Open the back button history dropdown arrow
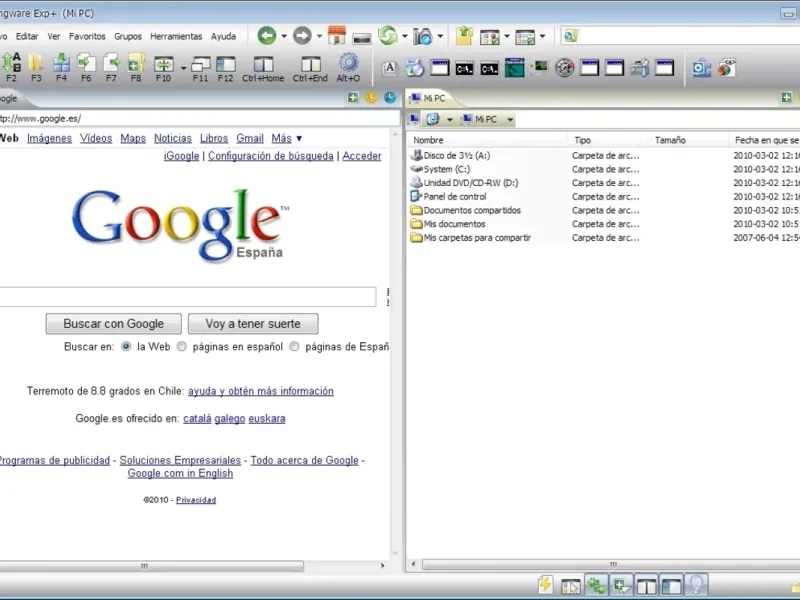The width and height of the screenshot is (800, 600). pos(284,36)
